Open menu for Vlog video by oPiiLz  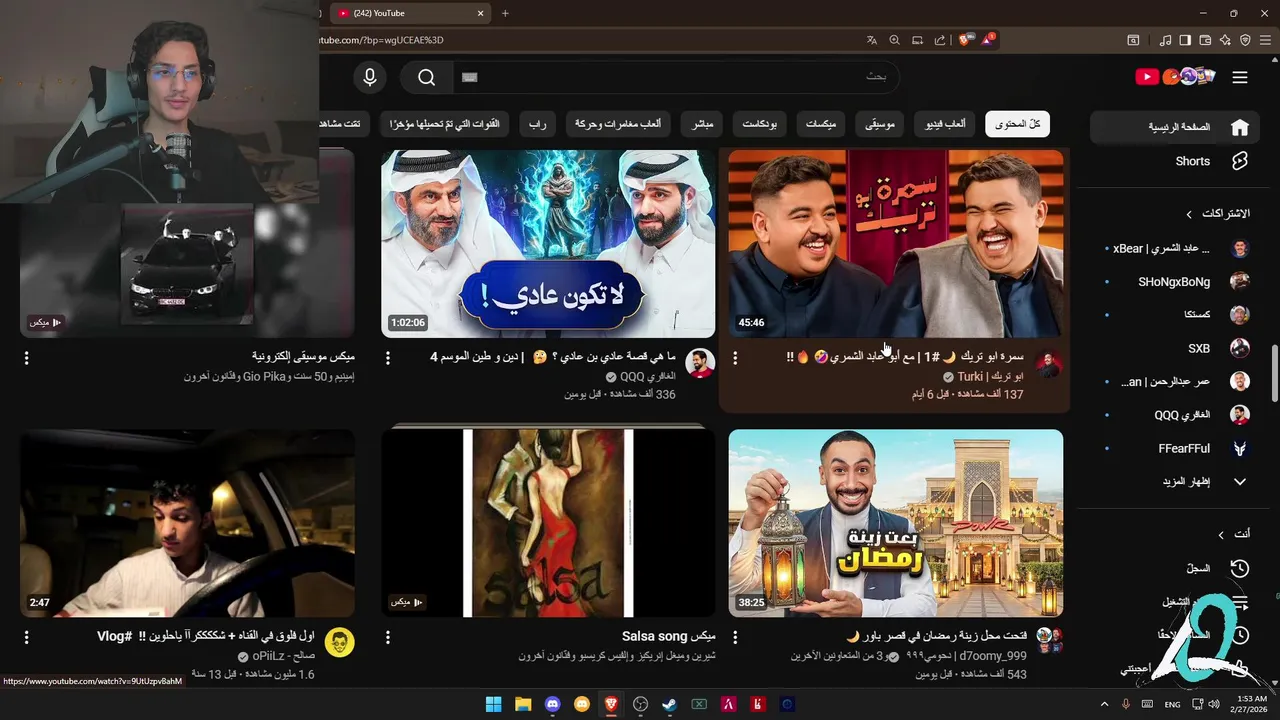(26, 637)
